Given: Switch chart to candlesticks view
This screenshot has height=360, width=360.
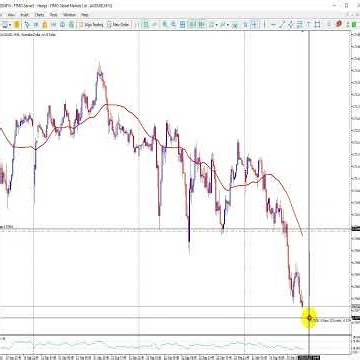Looking at the screenshot, I should (x=146, y=25).
